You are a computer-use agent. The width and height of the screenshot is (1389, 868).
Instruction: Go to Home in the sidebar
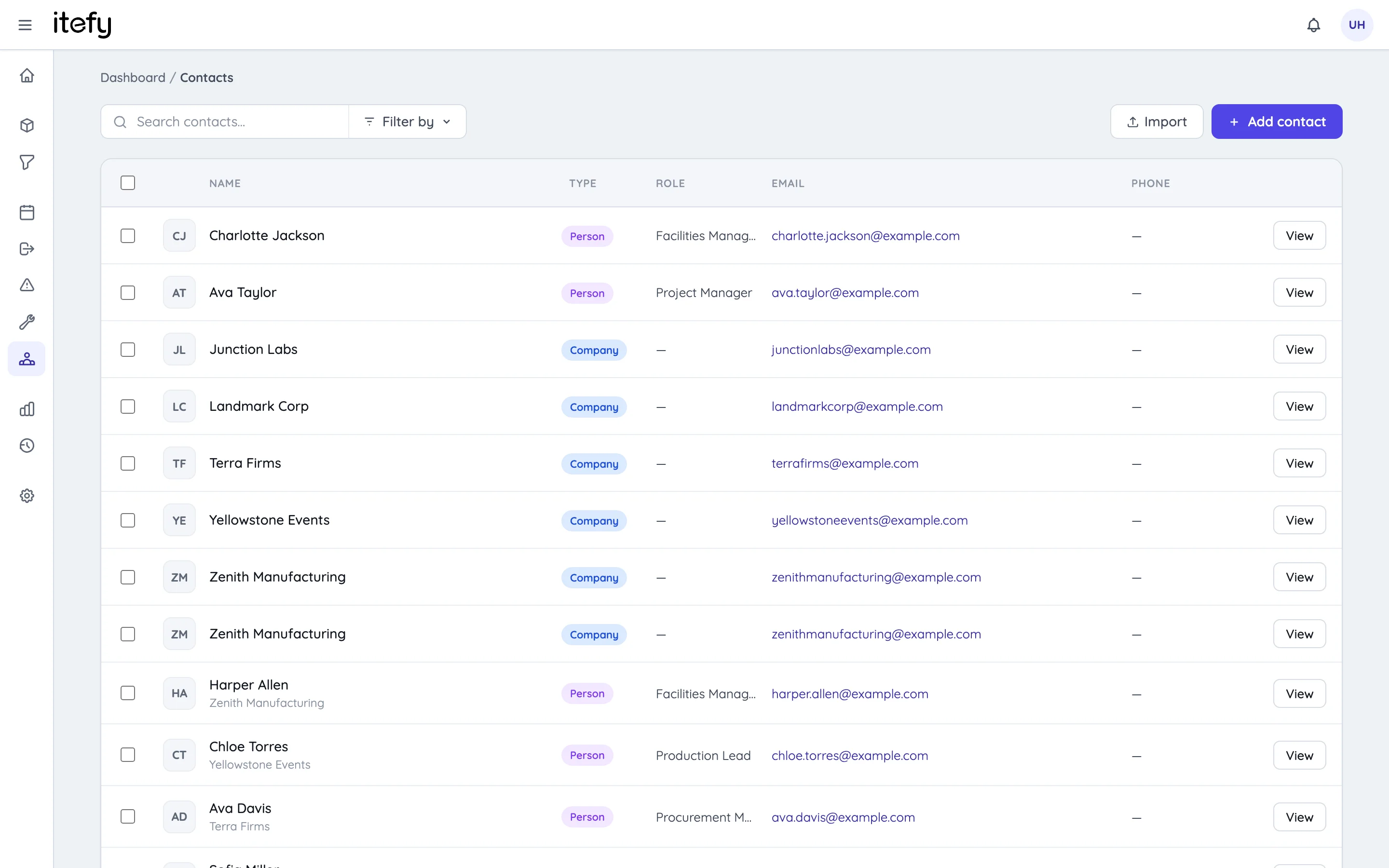27,75
